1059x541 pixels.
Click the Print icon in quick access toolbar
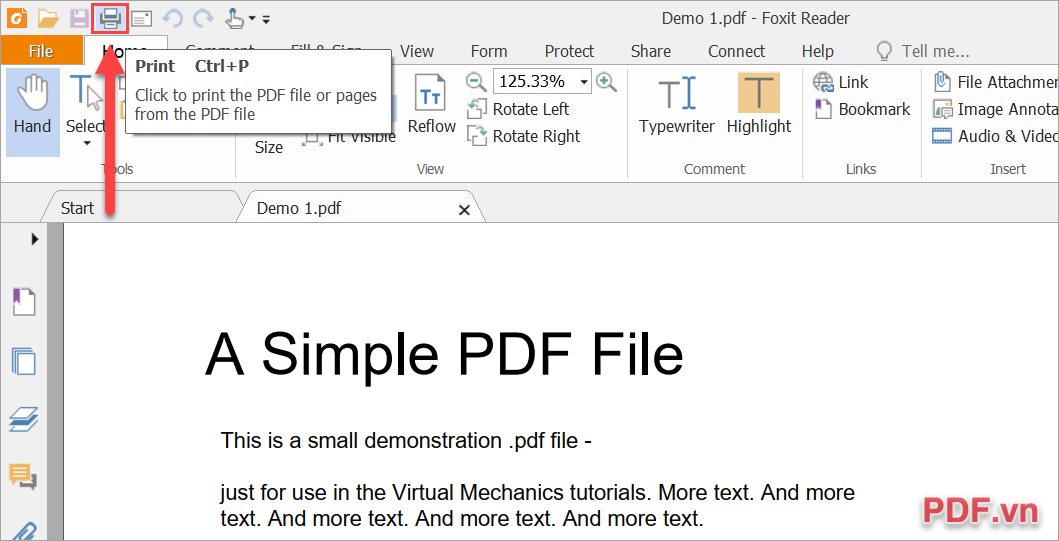pyautogui.click(x=110, y=18)
